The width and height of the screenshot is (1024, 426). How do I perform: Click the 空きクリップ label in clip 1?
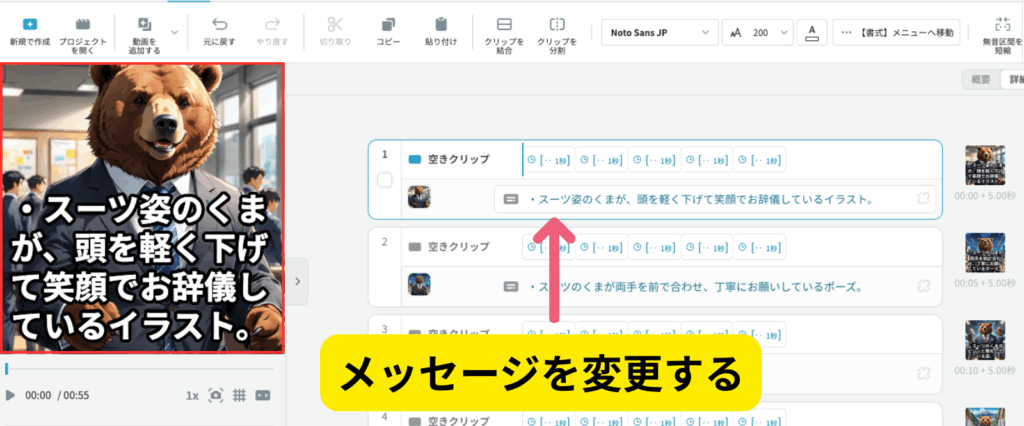(x=458, y=159)
